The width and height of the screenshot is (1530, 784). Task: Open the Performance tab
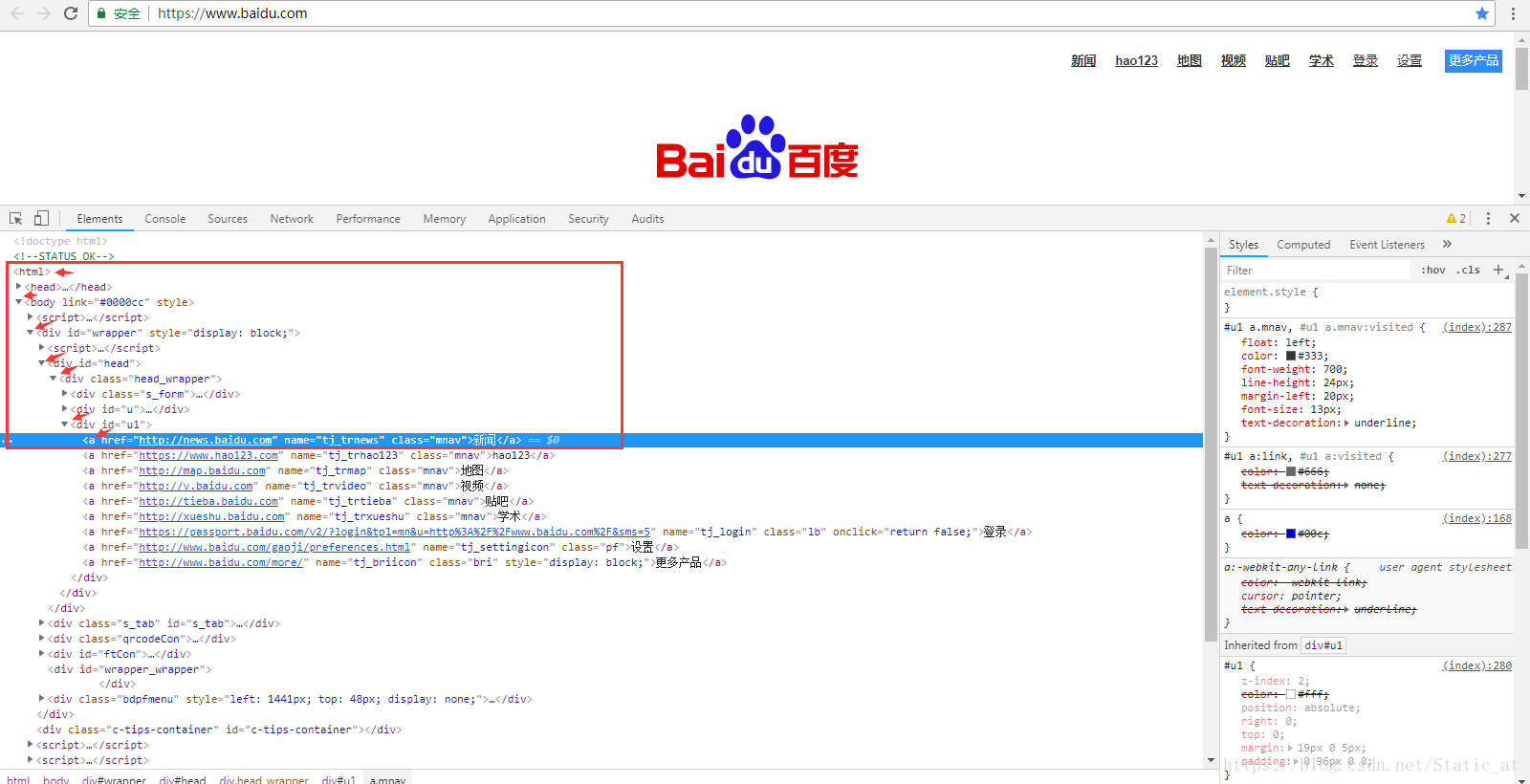pos(368,219)
